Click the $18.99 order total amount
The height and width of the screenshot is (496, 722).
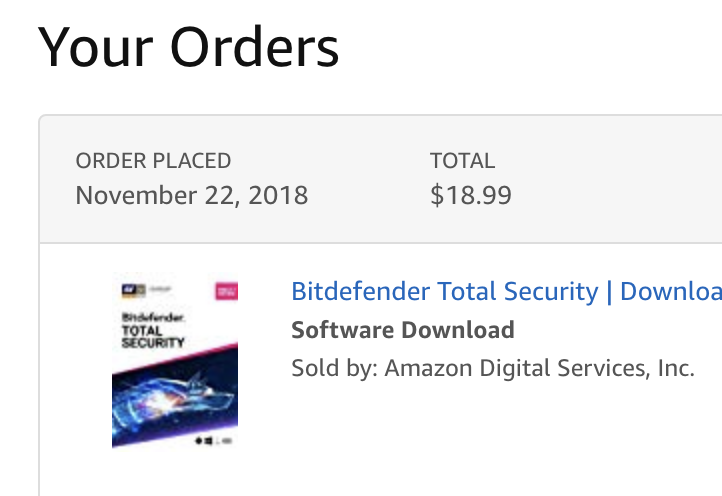[471, 195]
